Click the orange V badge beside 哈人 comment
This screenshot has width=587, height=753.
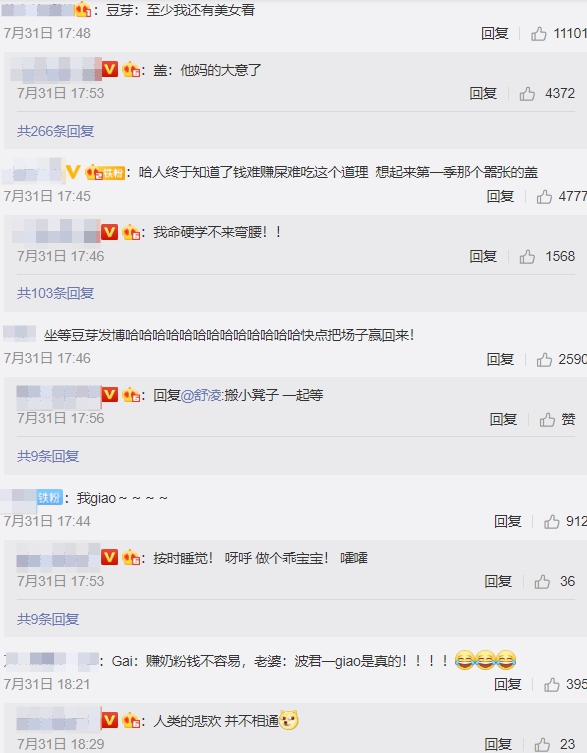click(73, 172)
